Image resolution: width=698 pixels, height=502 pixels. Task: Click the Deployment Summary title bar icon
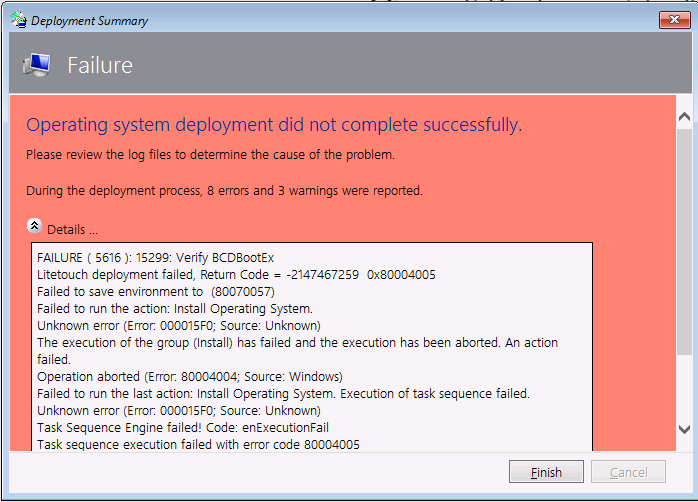coord(17,19)
